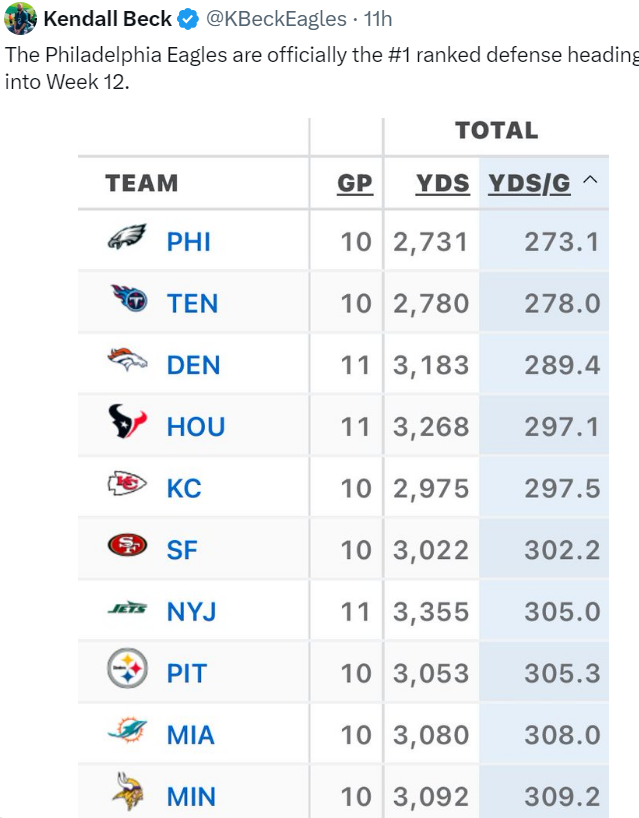This screenshot has width=639, height=818.
Task: Click the Miami Dolphins logo
Action: coord(127,733)
